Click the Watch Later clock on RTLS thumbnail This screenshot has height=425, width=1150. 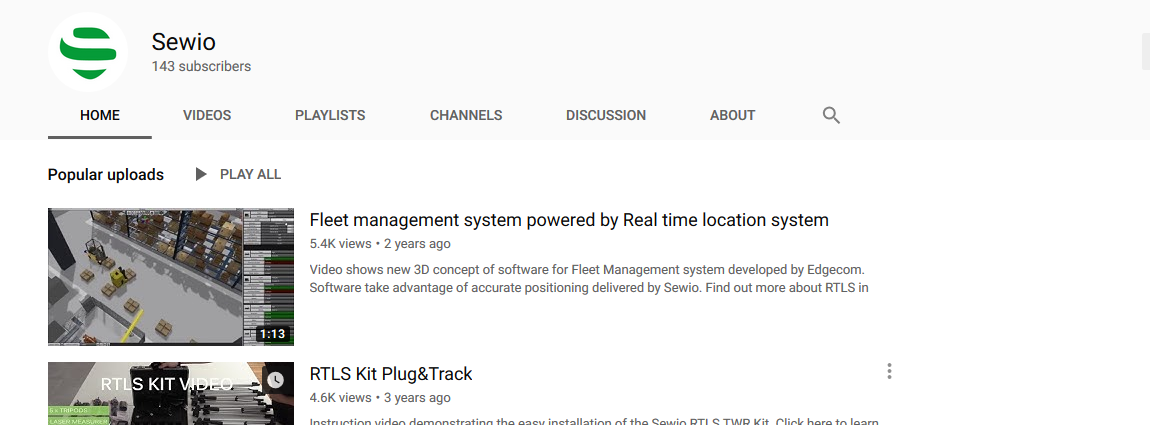point(275,380)
